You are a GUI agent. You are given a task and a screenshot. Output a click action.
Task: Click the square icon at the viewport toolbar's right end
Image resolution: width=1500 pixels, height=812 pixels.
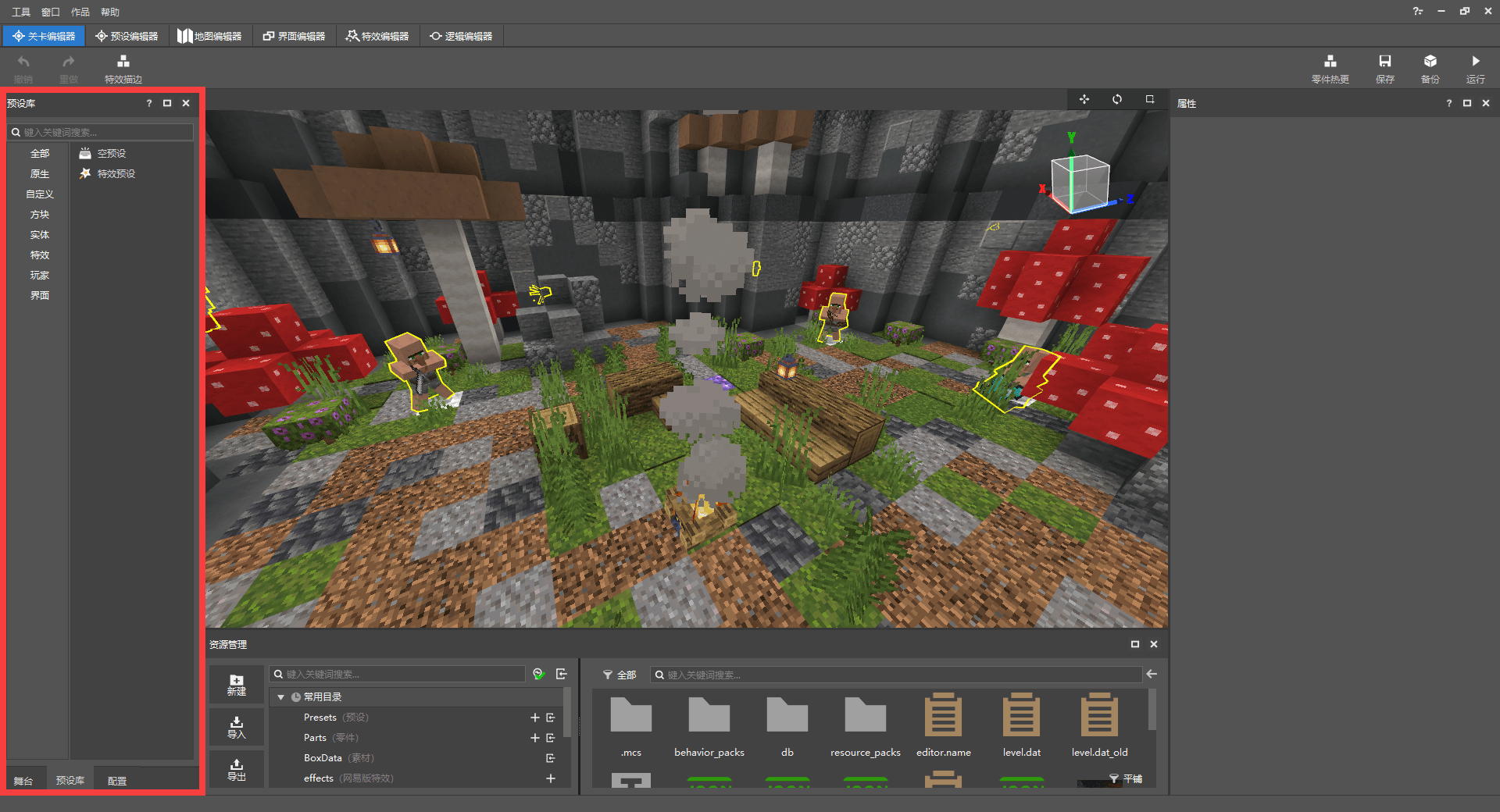tap(1150, 99)
